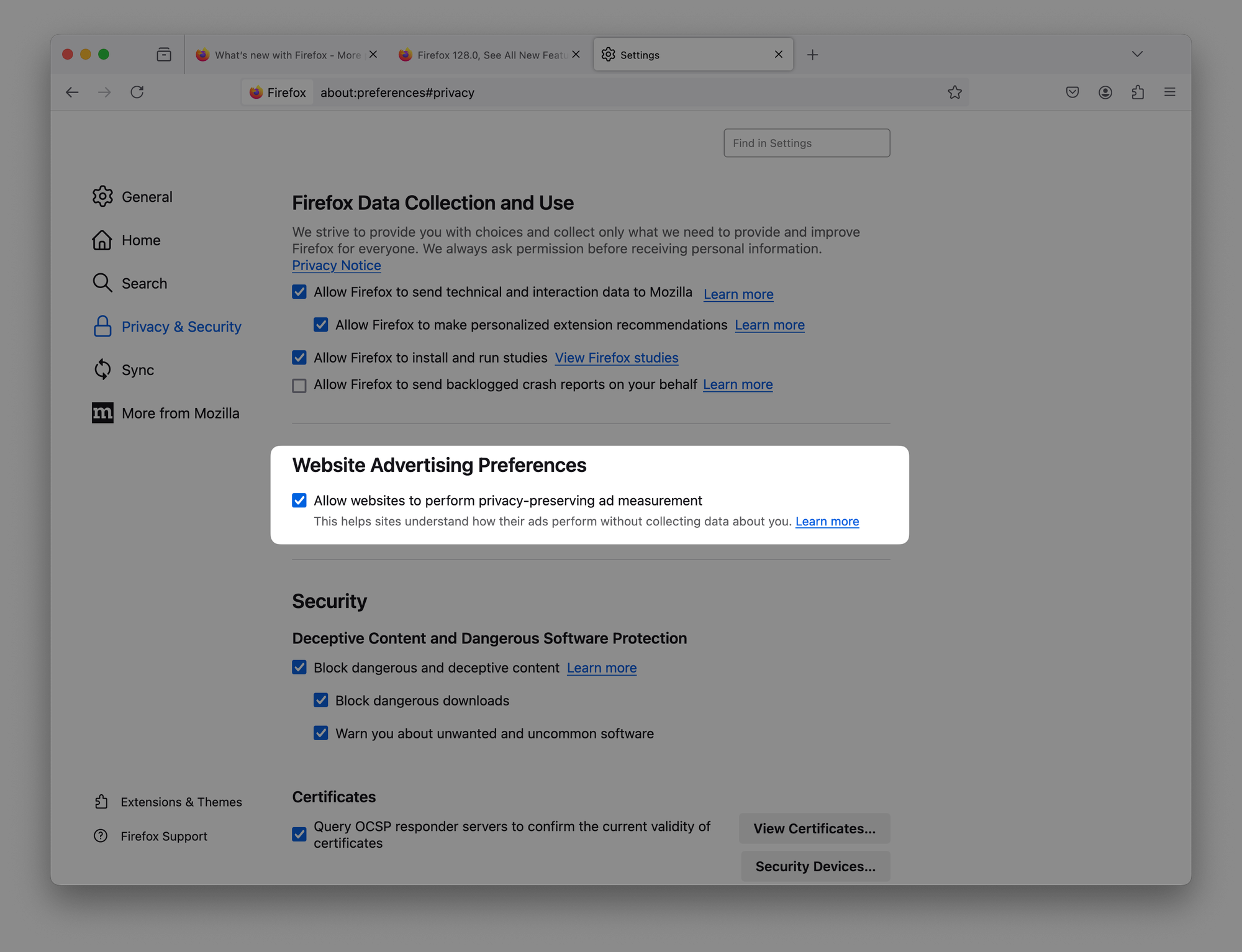Uncheck Block dangerous downloads
This screenshot has width=1242, height=952.
pyautogui.click(x=321, y=700)
